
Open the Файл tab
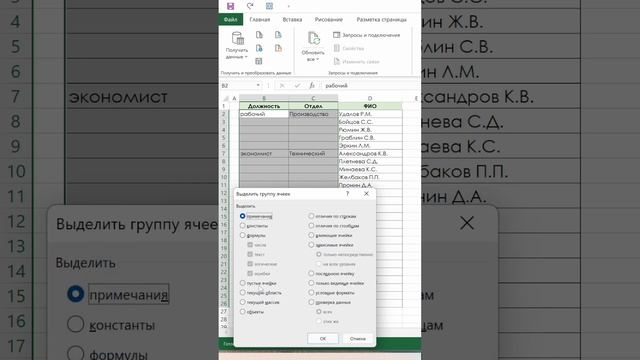231,20
